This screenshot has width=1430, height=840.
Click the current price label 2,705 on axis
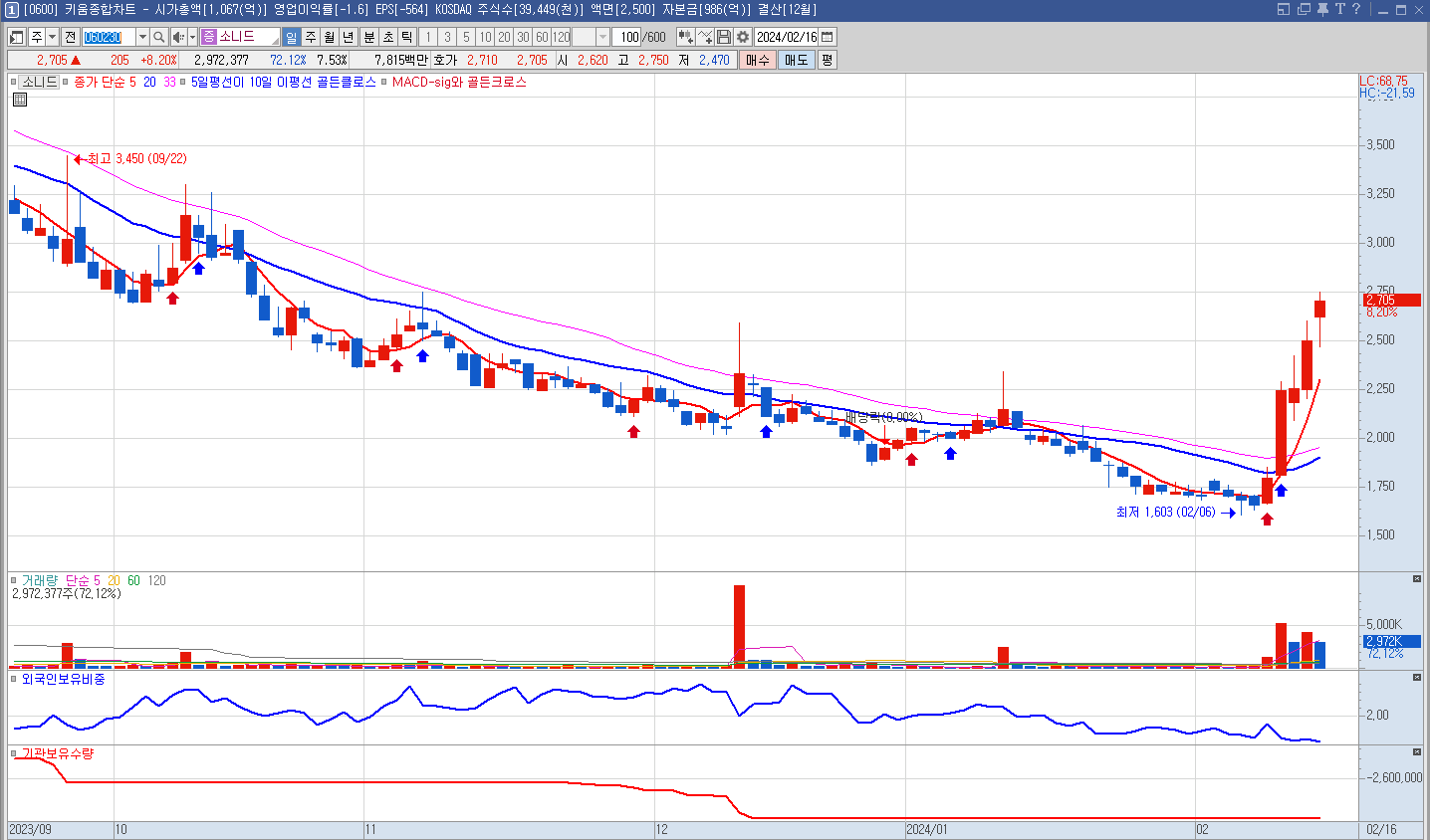1392,300
